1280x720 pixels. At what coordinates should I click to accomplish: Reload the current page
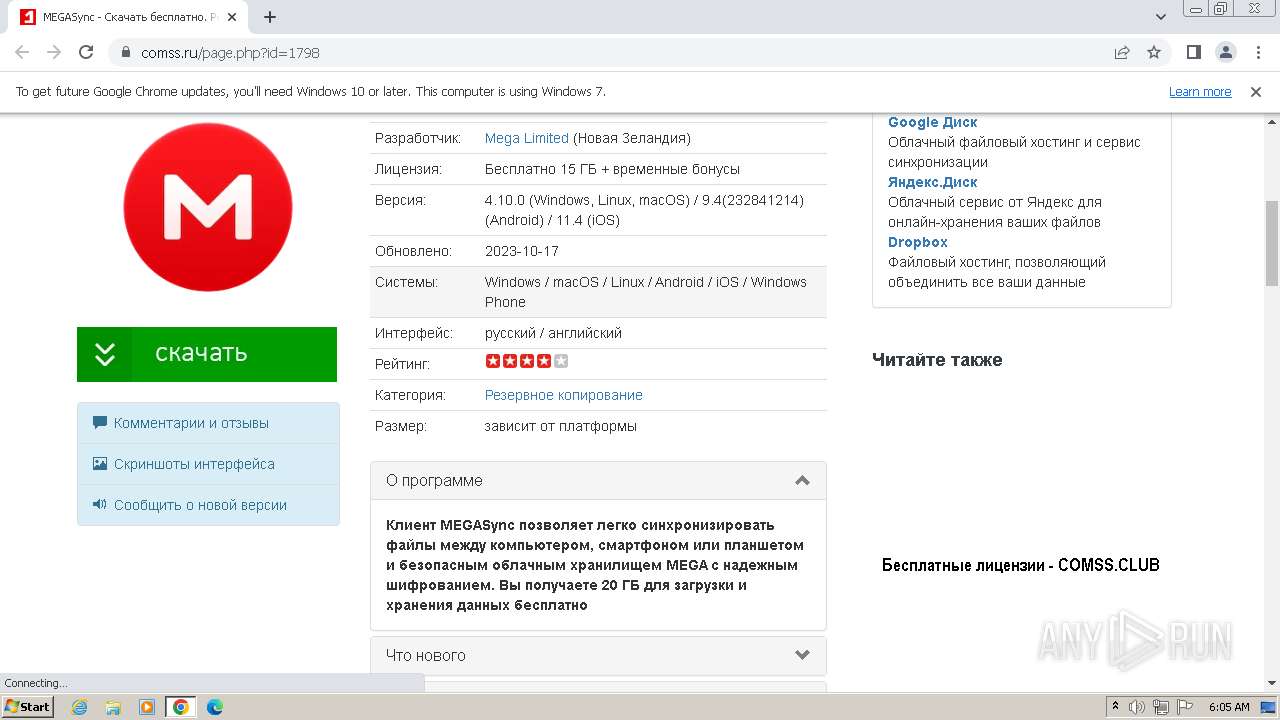86,53
